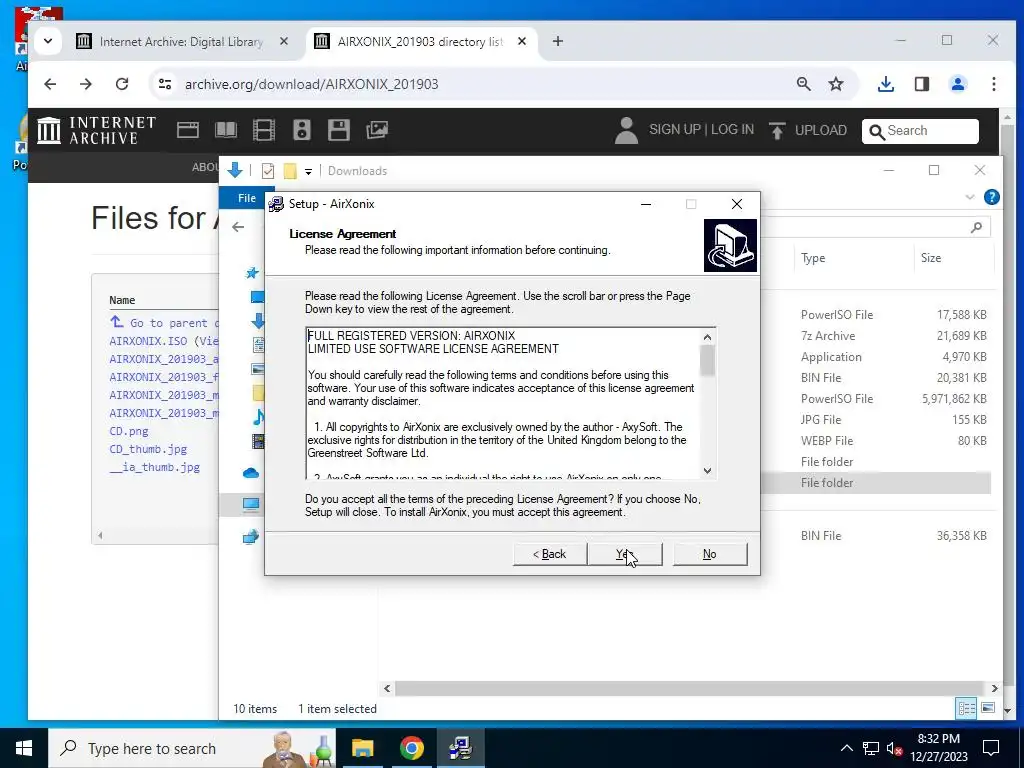Open the __ia_thumb.jpg link
The height and width of the screenshot is (768, 1024).
(155, 467)
